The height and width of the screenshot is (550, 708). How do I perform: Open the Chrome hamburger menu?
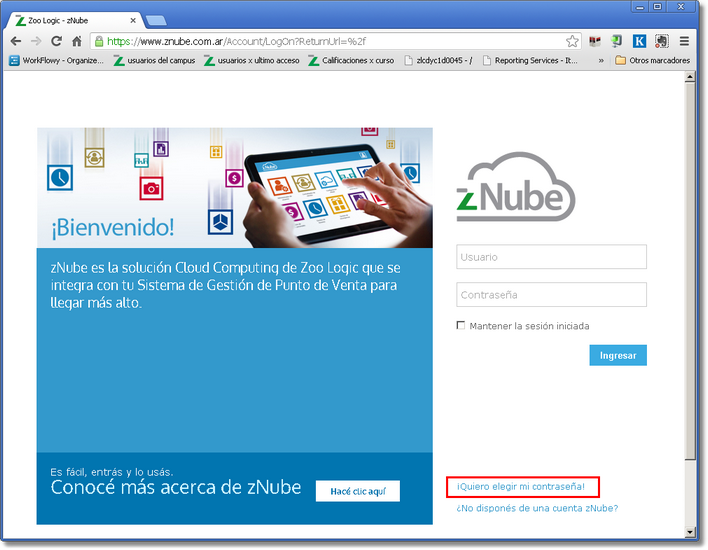684,41
